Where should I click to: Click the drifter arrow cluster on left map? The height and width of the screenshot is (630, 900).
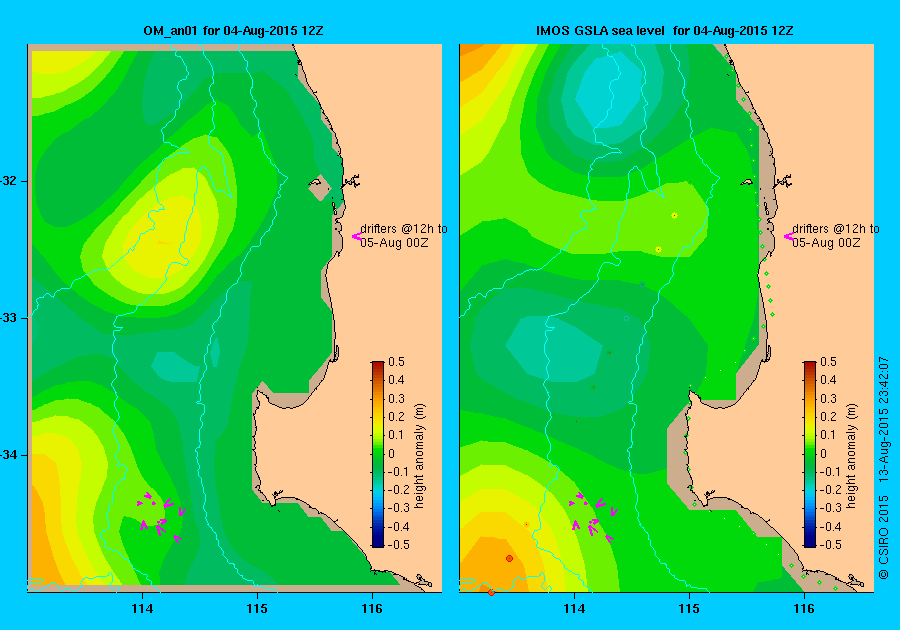coord(161,516)
